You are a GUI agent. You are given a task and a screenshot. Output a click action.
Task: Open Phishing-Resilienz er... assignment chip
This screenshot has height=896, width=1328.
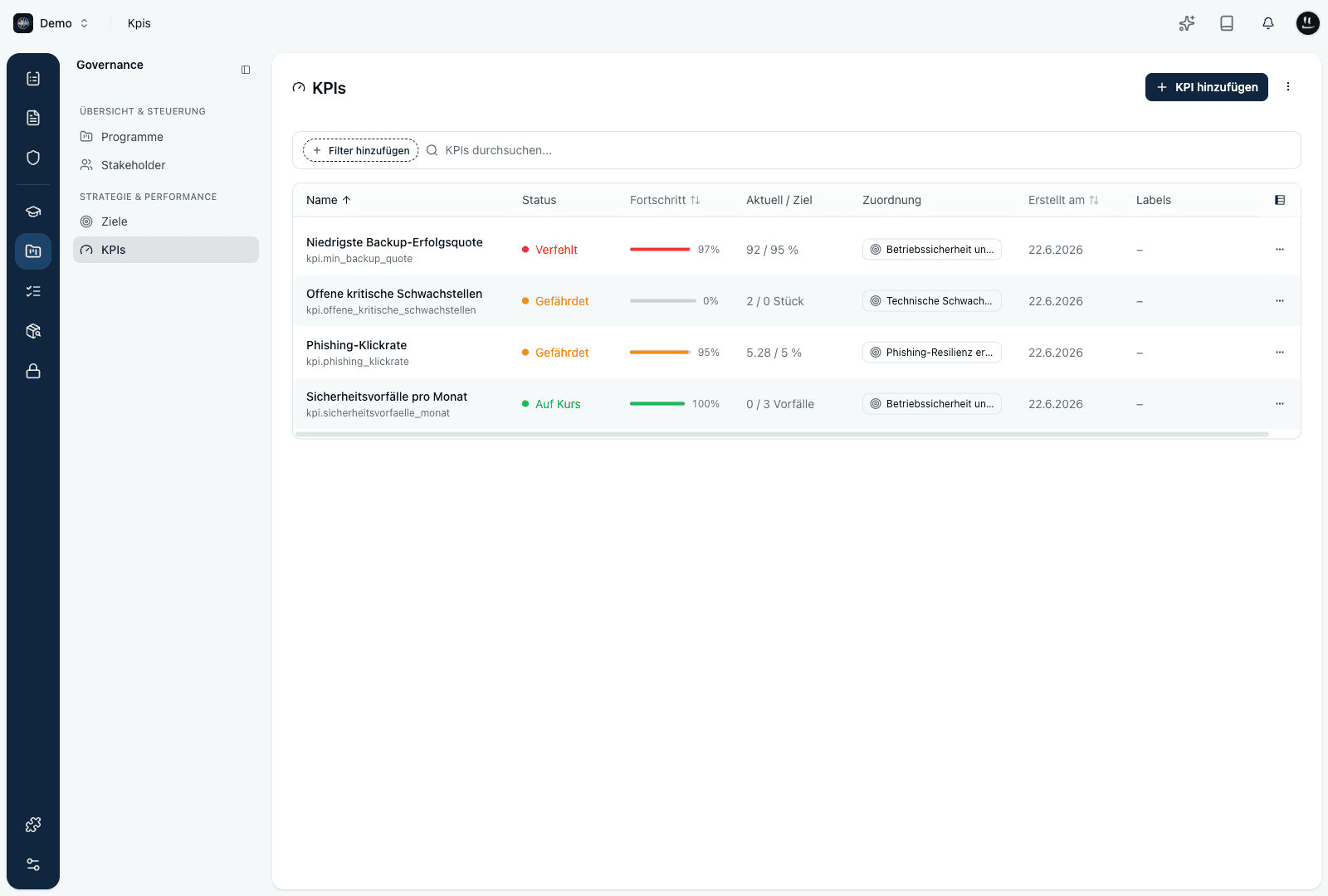(x=932, y=353)
